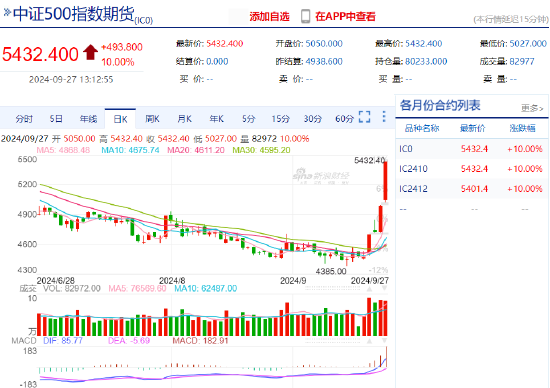Screen dimensions: 550x388
Task: Click the MA5: 4868.48 indicator label
Action: (x=63, y=150)
